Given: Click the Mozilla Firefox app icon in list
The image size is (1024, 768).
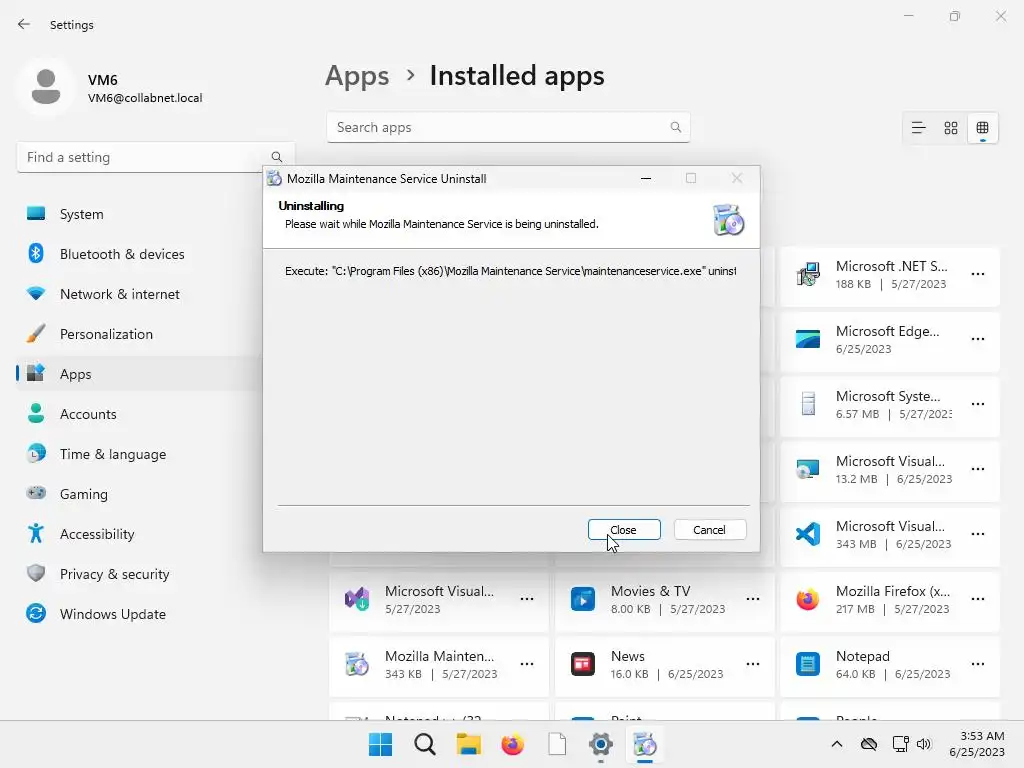Looking at the screenshot, I should coord(808,599).
